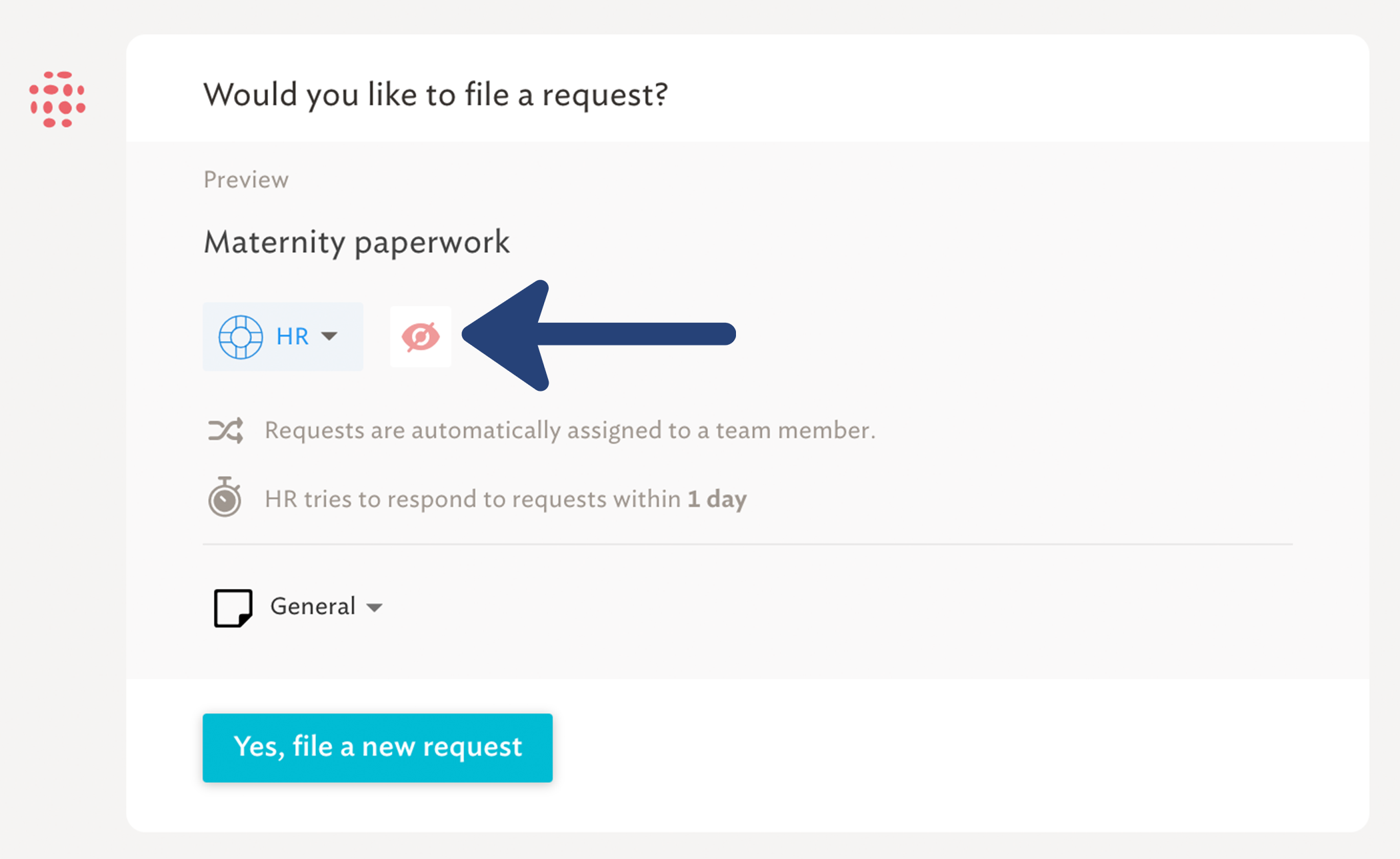Click the Maternity paperwork title
Image resolution: width=1400 pixels, height=859 pixels.
coord(357,242)
